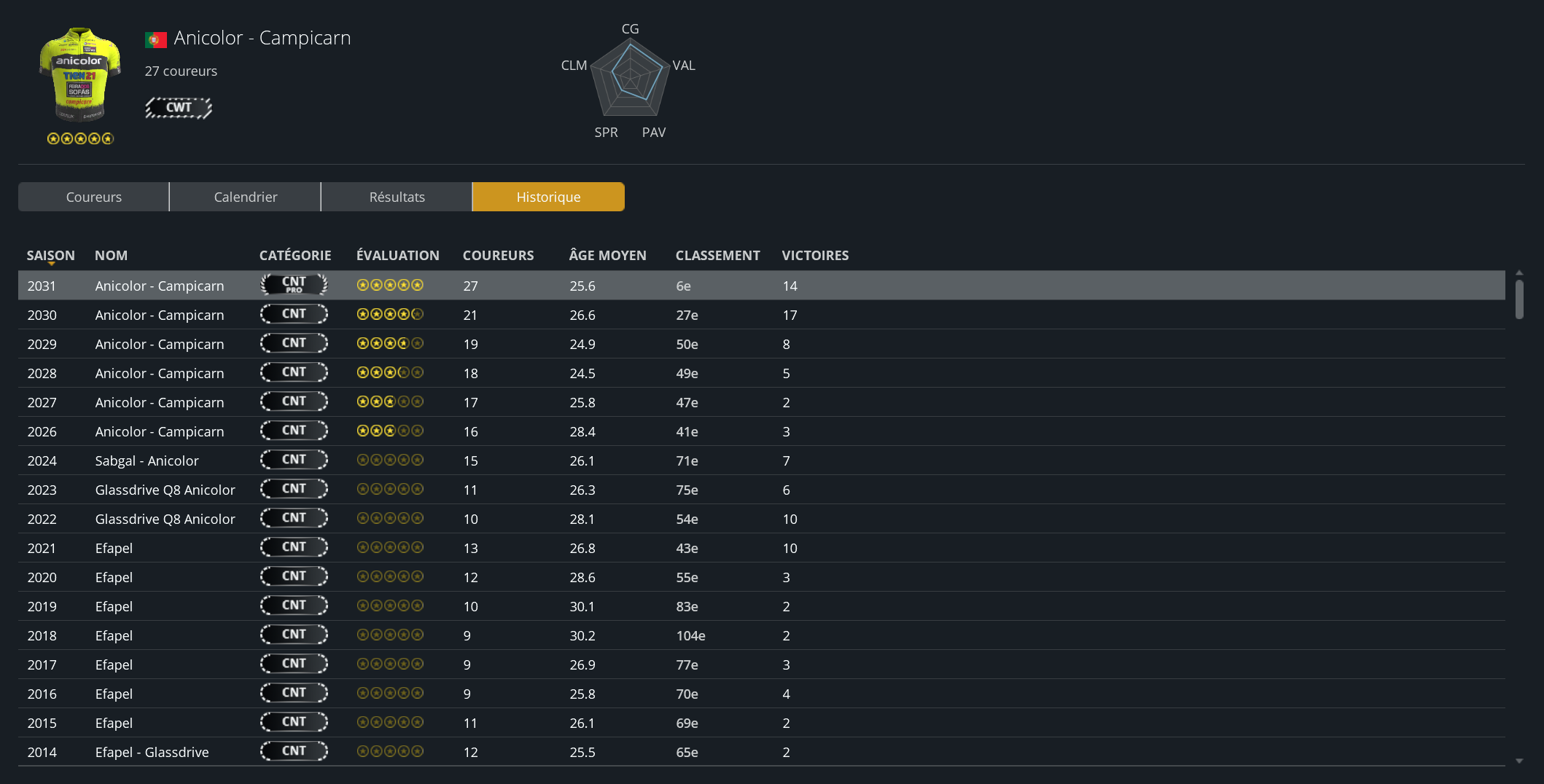The image size is (1544, 784).
Task: Sort history by VICTOIRES column header
Action: click(x=815, y=256)
